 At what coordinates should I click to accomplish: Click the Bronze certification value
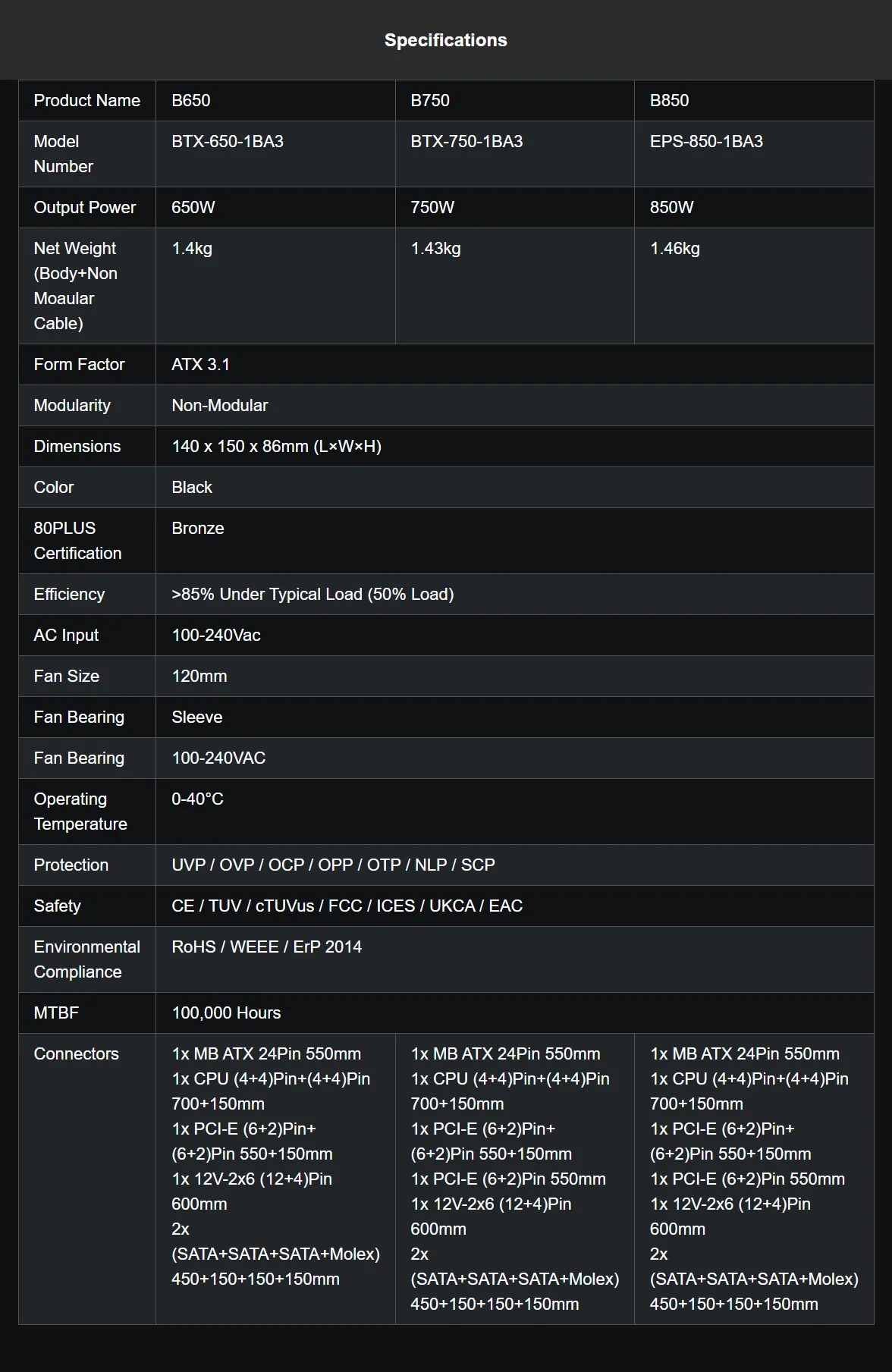click(x=198, y=528)
